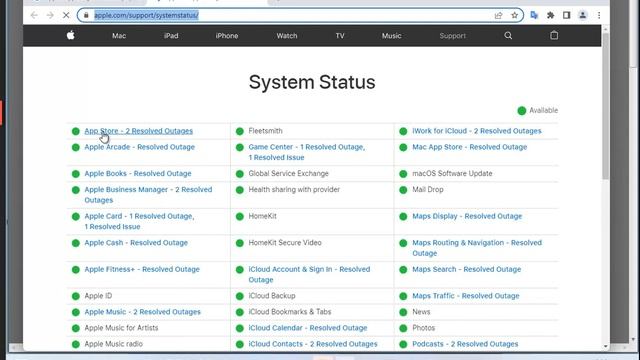The image size is (640, 360).
Task: Open Apple Card resolved outage link
Action: pyautogui.click(x=139, y=221)
